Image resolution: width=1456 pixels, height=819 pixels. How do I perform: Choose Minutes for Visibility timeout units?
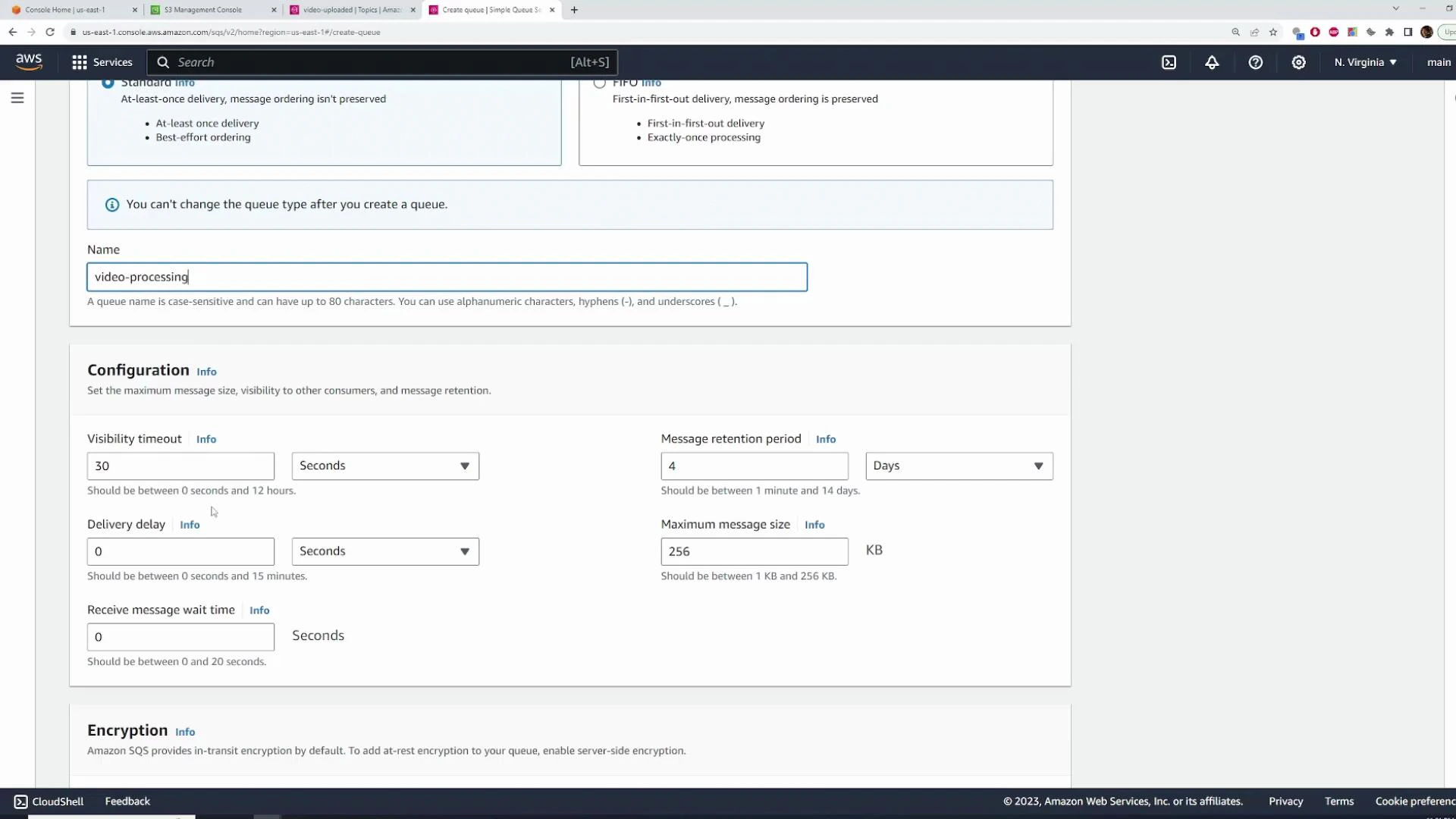(x=384, y=466)
